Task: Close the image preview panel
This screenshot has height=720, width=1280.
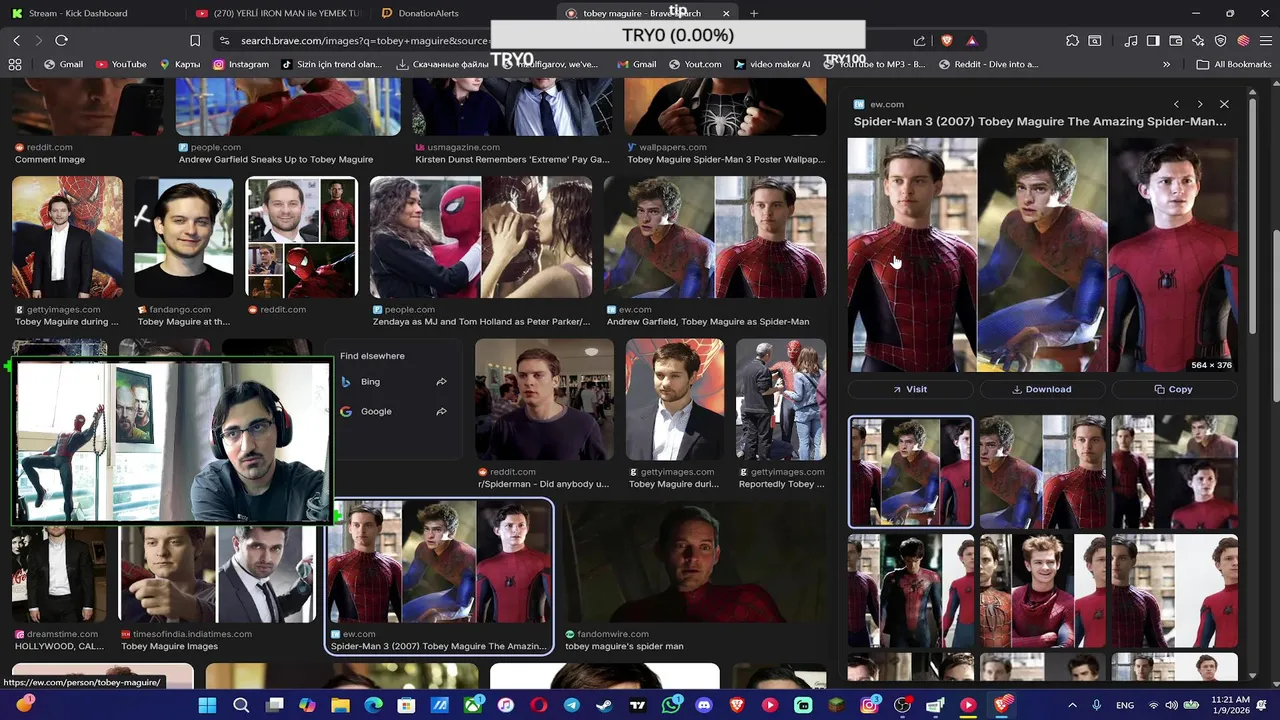Action: (x=1224, y=104)
